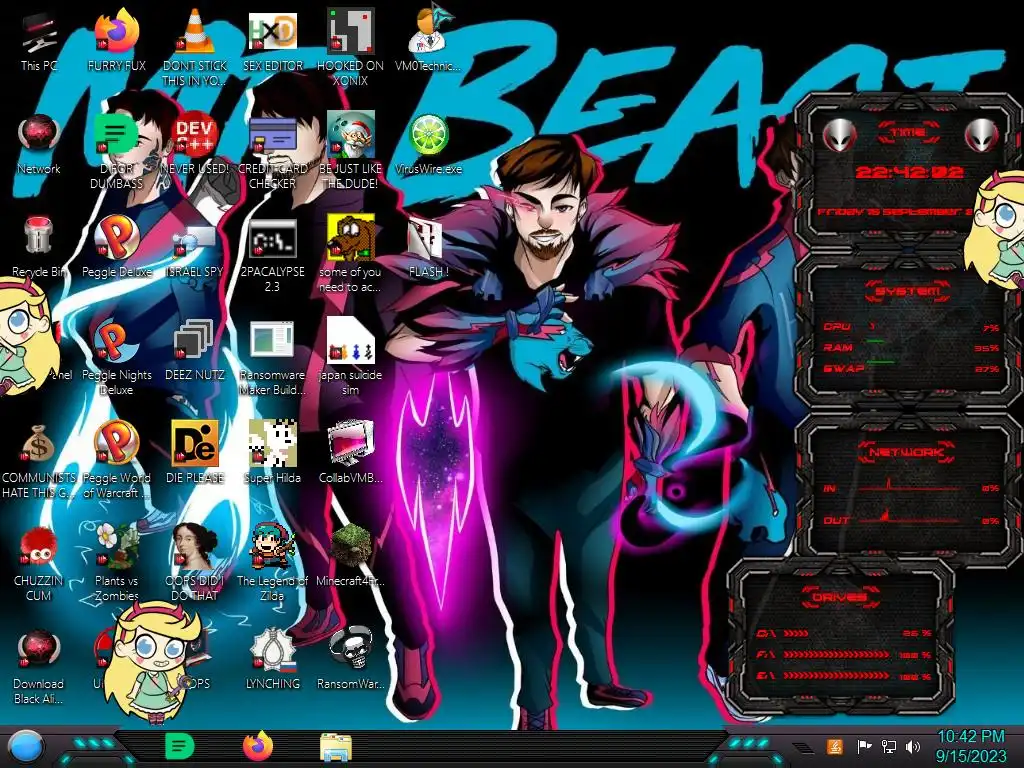Click the 22:42:02 time readout widget

[x=909, y=172]
